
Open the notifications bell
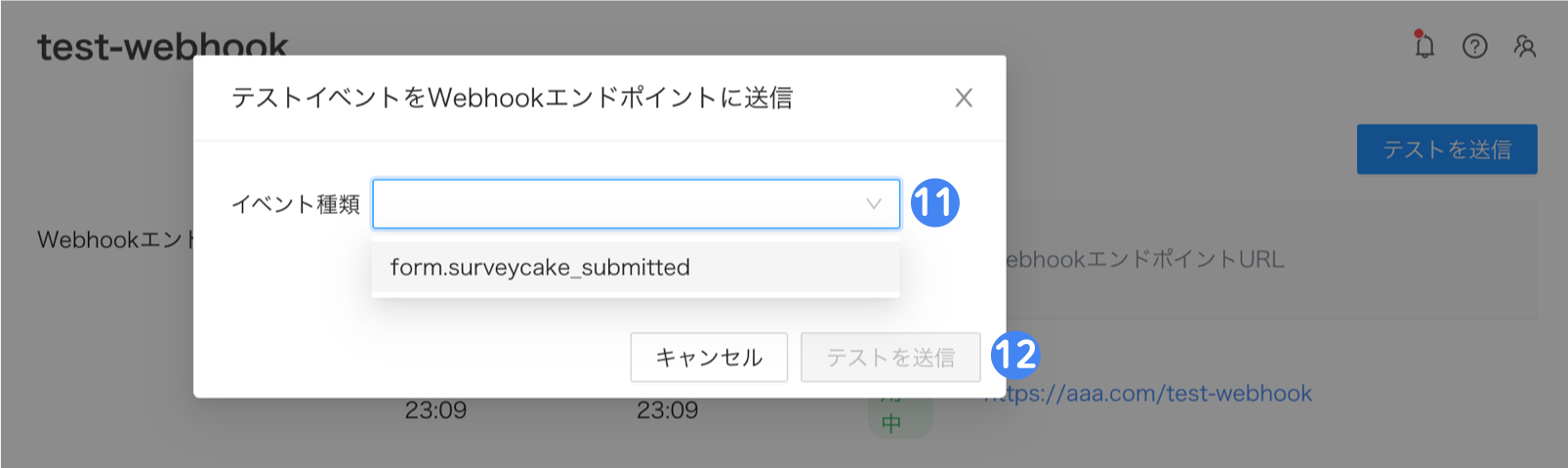coord(1424,46)
